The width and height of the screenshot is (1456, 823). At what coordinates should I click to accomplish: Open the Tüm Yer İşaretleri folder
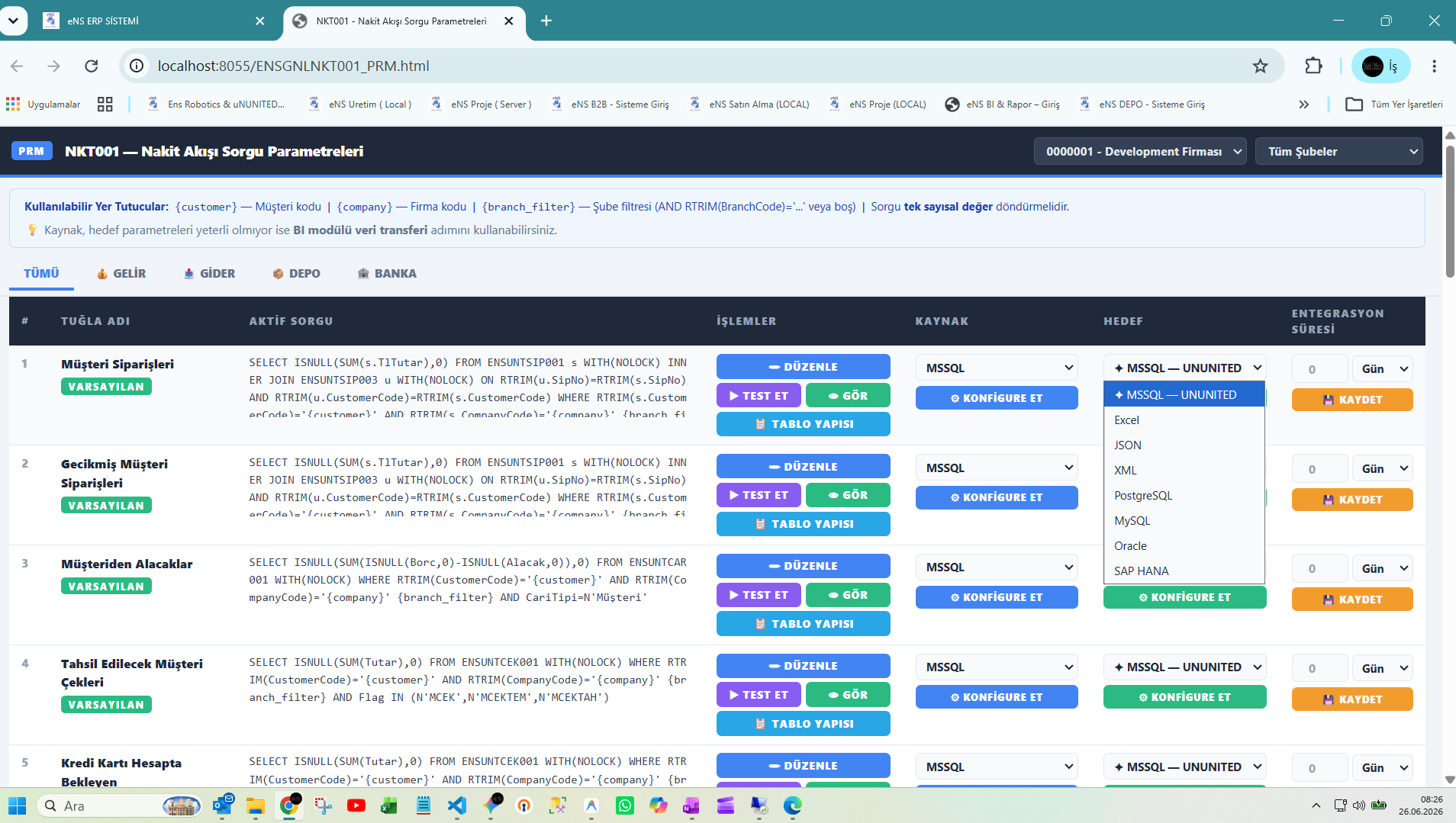pyautogui.click(x=1394, y=104)
